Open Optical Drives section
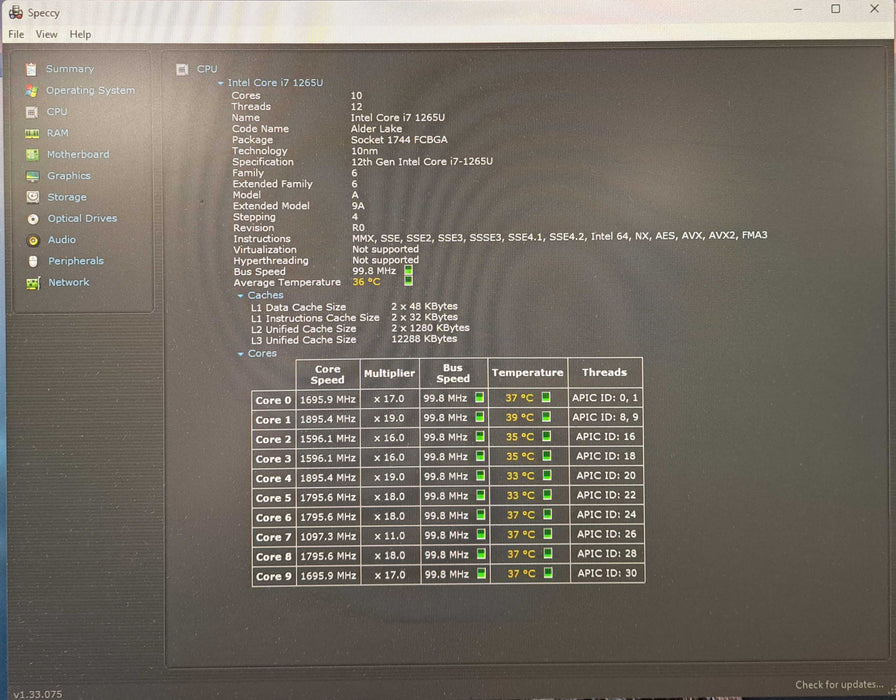 point(82,218)
